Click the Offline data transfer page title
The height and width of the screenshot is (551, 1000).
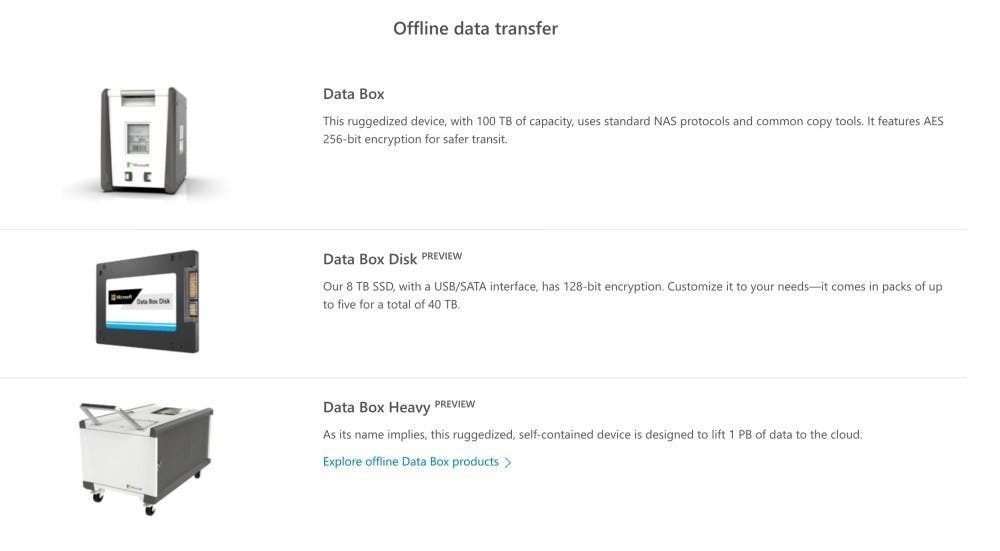(x=475, y=28)
